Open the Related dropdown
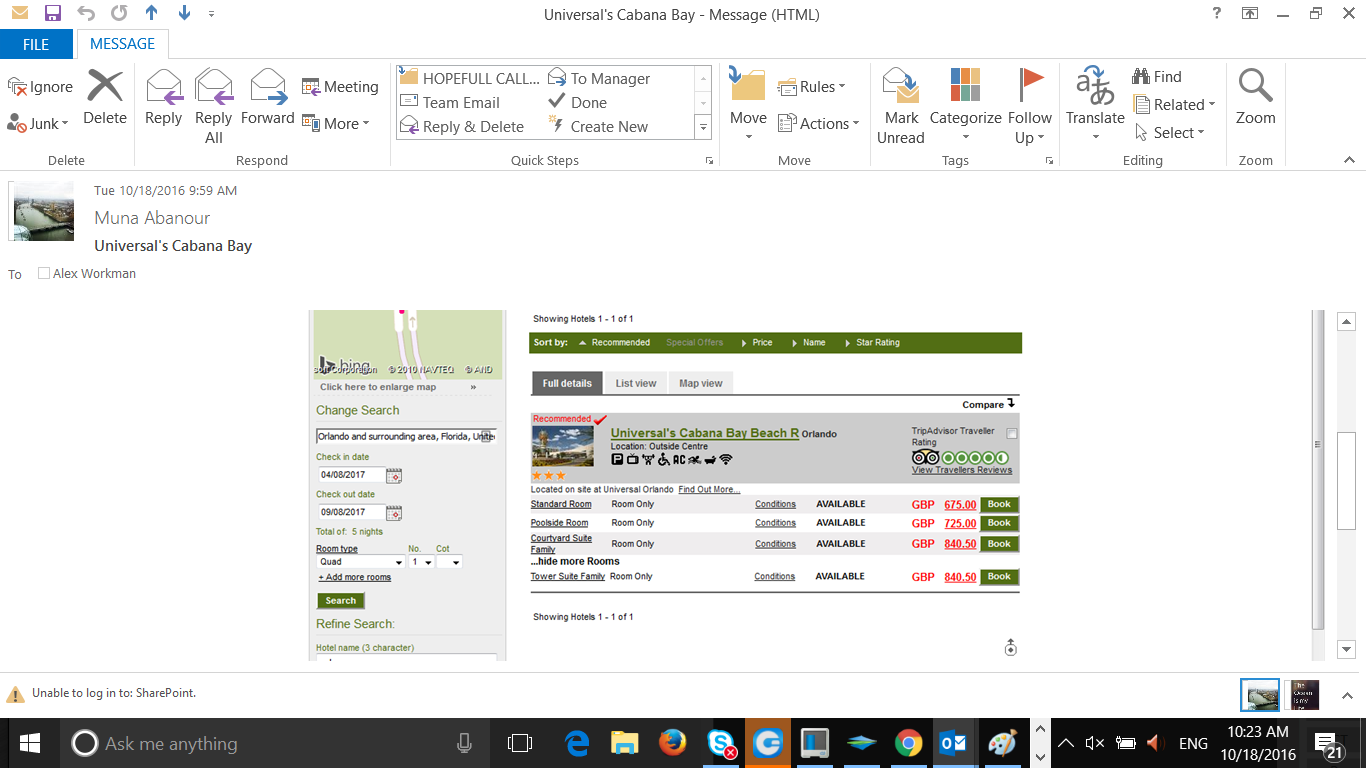 [x=1174, y=104]
